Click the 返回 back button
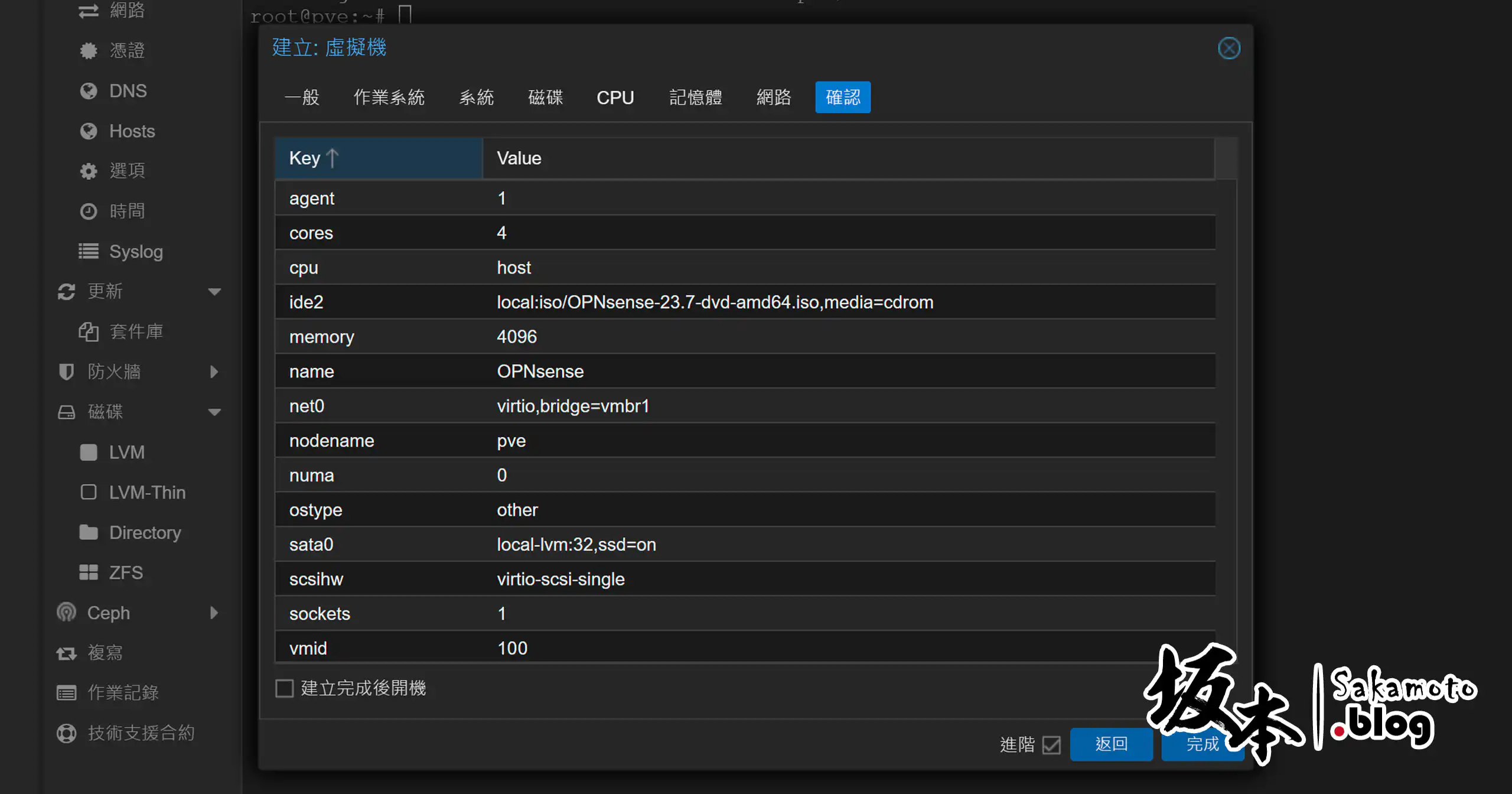Viewport: 1512px width, 794px height. (1111, 744)
